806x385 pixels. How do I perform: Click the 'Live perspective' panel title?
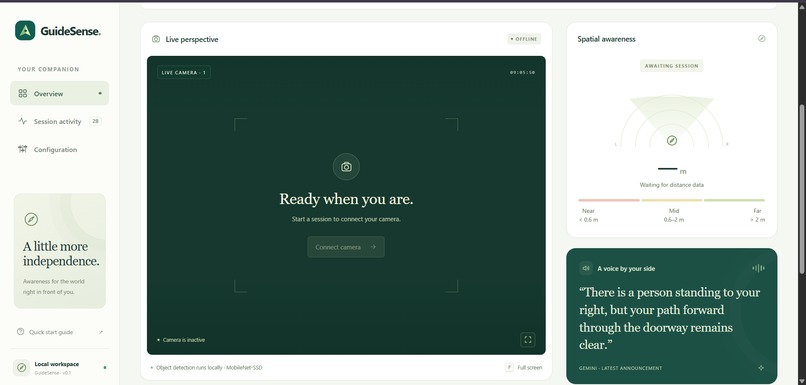coord(192,39)
